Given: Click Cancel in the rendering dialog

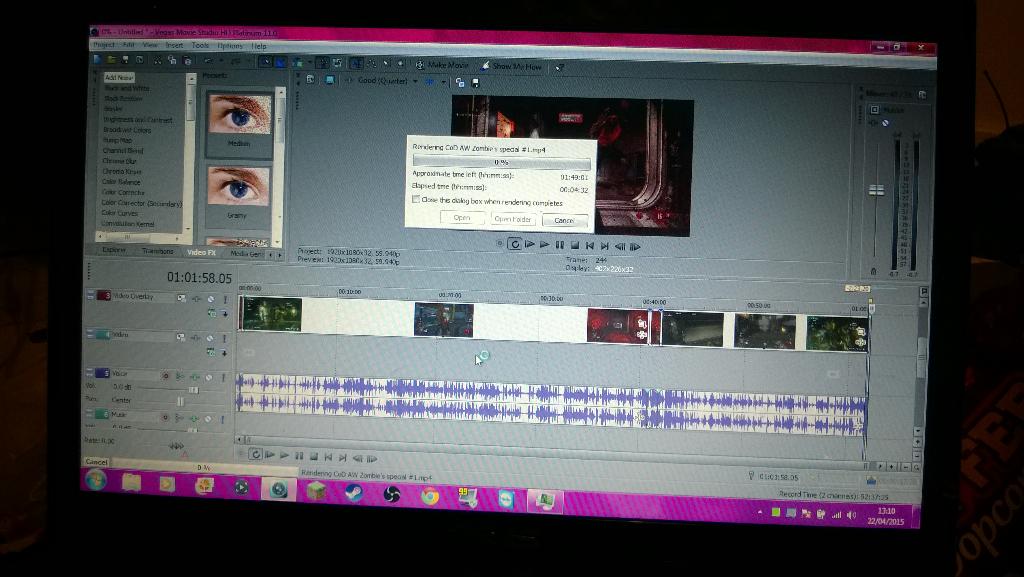Looking at the screenshot, I should 564,221.
